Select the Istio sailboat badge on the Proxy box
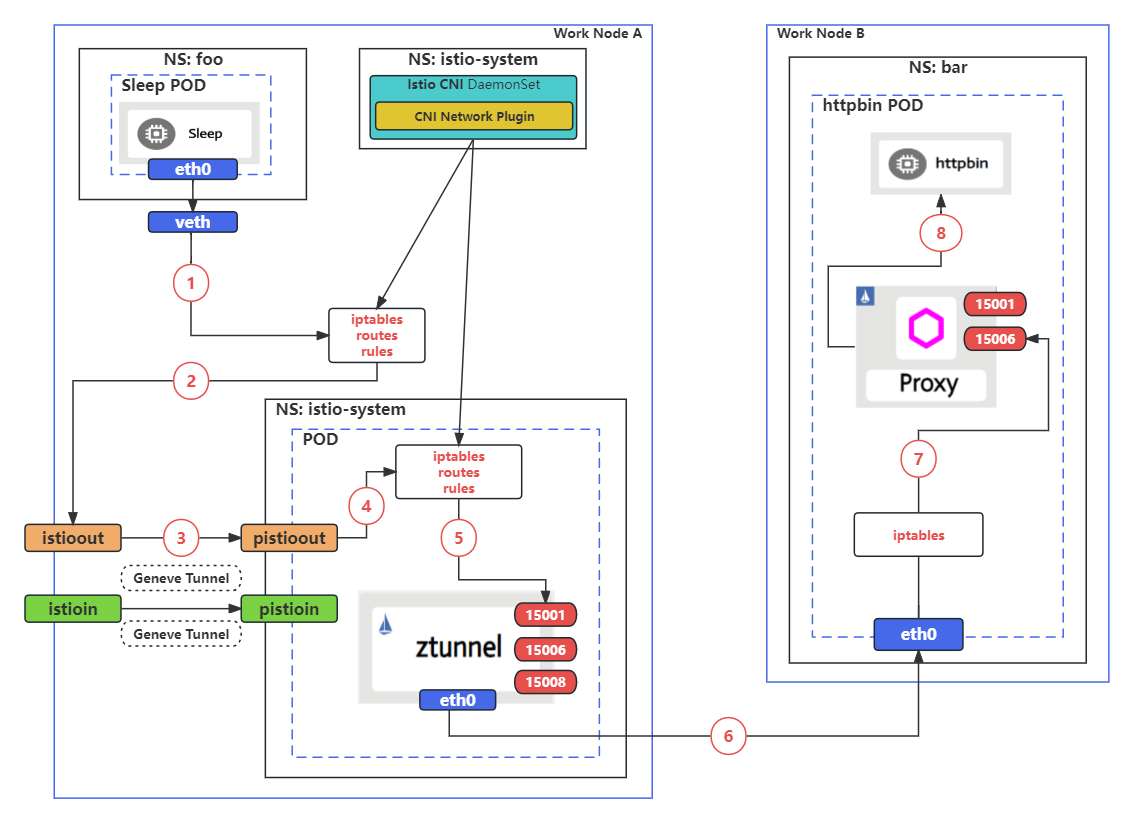1133x823 pixels. [x=866, y=297]
